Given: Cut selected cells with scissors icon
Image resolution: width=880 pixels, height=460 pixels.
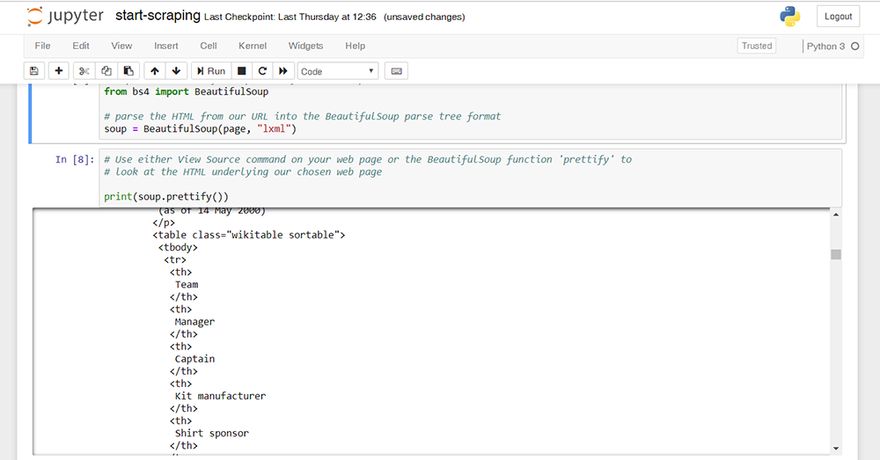Looking at the screenshot, I should coord(84,71).
